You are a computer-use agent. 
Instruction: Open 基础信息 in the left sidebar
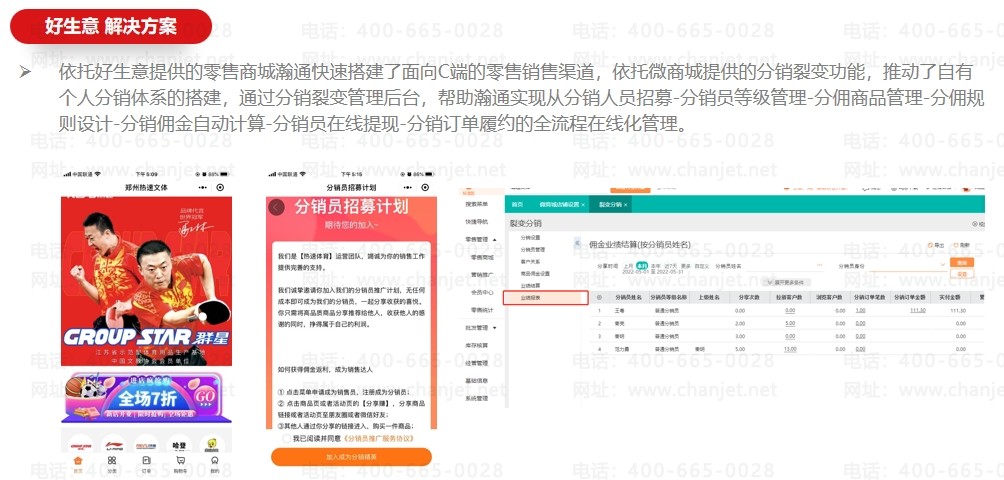click(x=476, y=381)
